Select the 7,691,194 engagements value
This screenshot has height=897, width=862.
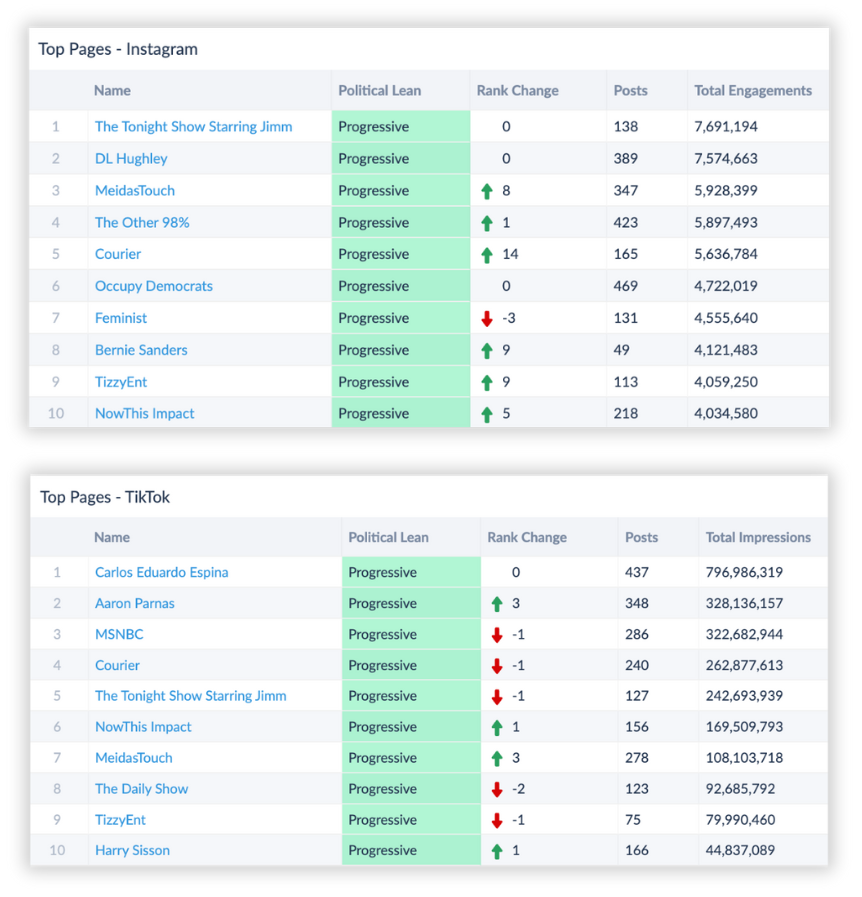(x=726, y=126)
